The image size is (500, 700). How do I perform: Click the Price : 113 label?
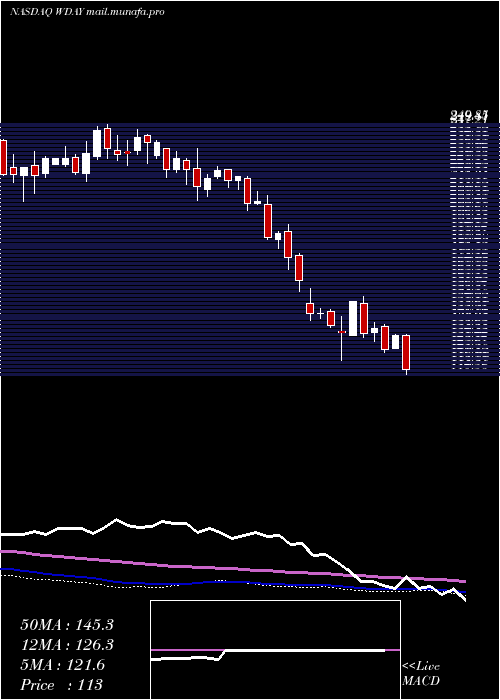(61, 685)
